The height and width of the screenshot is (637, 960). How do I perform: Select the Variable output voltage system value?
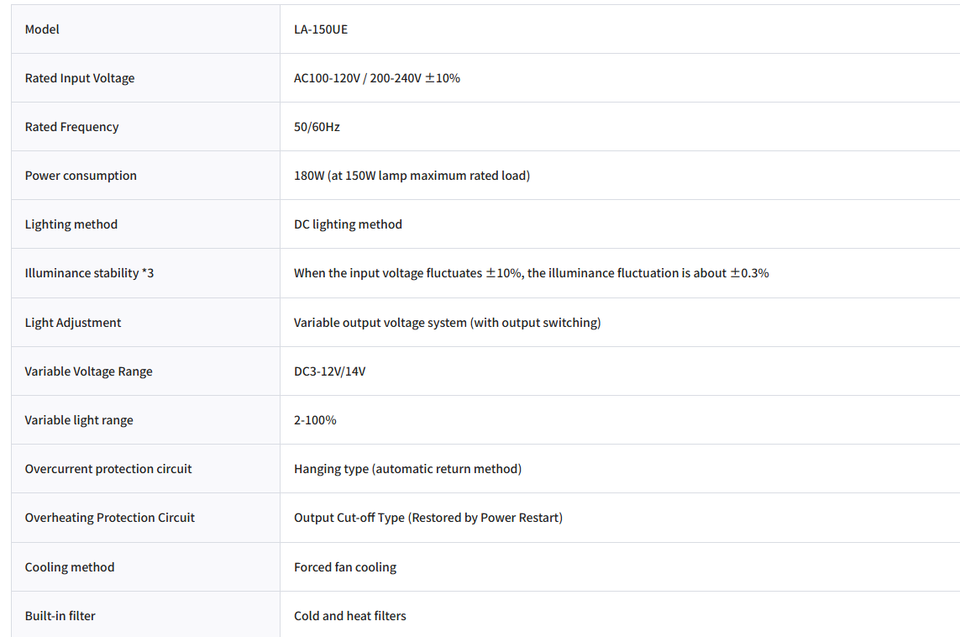447,323
